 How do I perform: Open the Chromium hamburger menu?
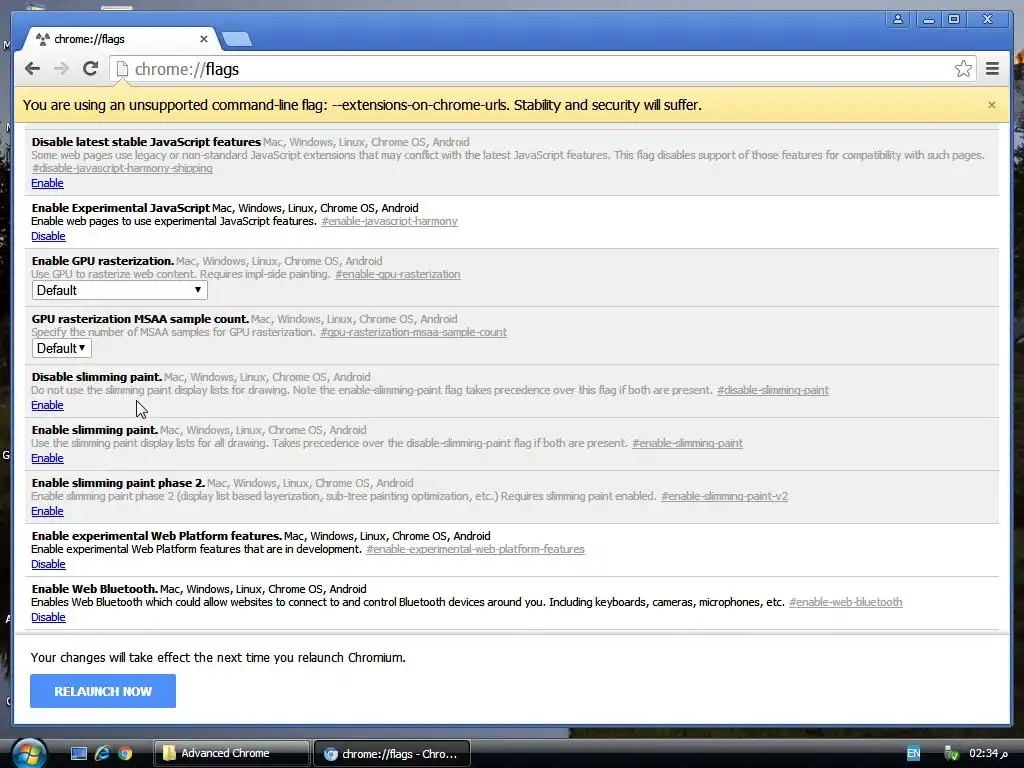(x=992, y=69)
